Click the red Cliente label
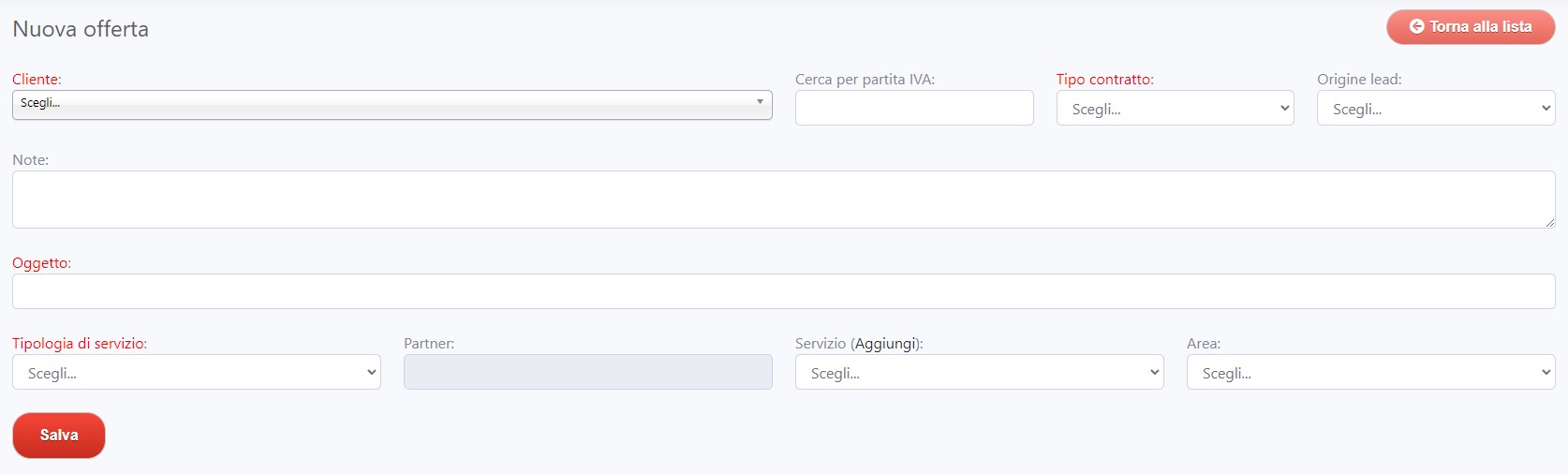 [x=37, y=80]
